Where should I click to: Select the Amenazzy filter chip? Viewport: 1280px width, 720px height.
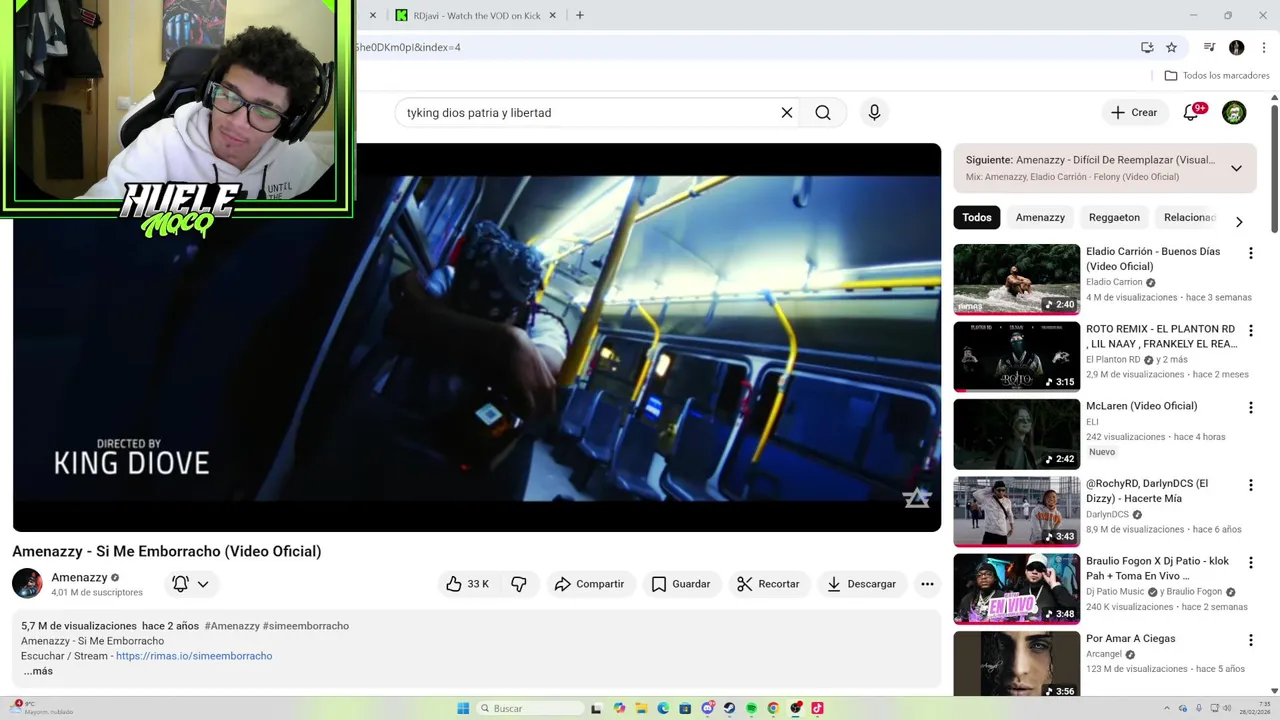1040,217
